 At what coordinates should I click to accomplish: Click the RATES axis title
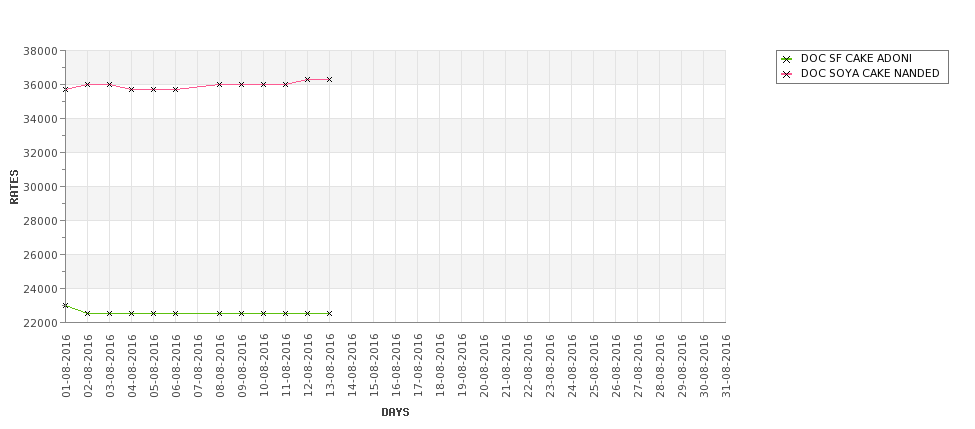tap(14, 187)
